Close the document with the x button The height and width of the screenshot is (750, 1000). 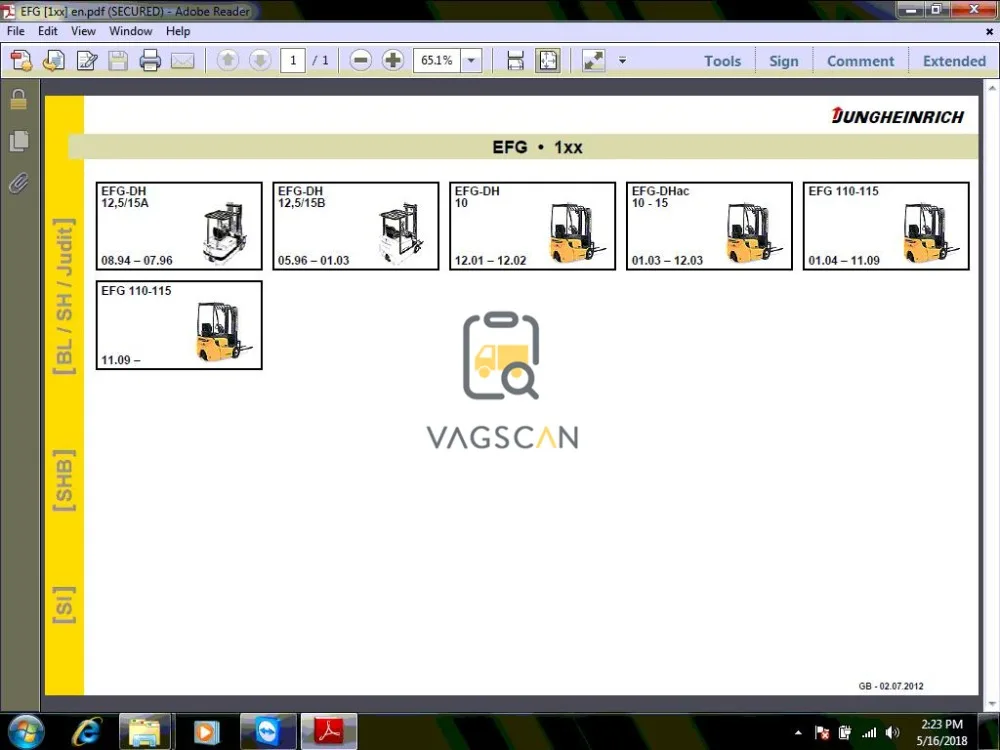pyautogui.click(x=989, y=31)
